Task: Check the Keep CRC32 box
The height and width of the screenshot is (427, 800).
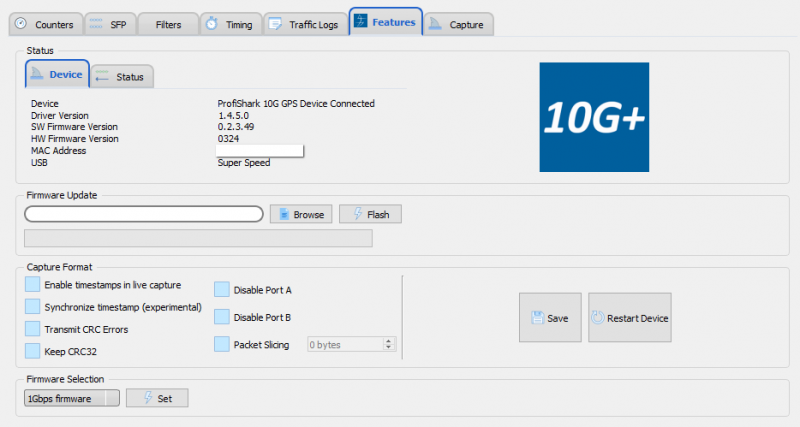Action: (33, 351)
